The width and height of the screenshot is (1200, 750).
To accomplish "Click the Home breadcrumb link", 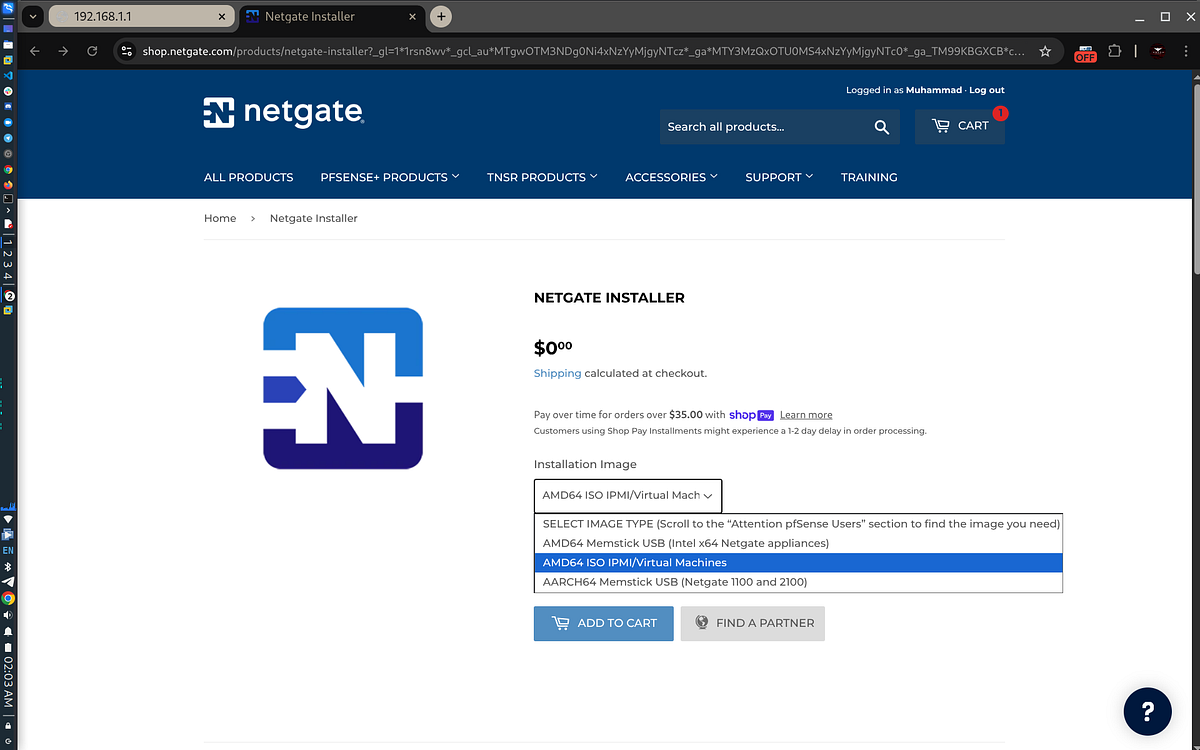I will pyautogui.click(x=220, y=218).
